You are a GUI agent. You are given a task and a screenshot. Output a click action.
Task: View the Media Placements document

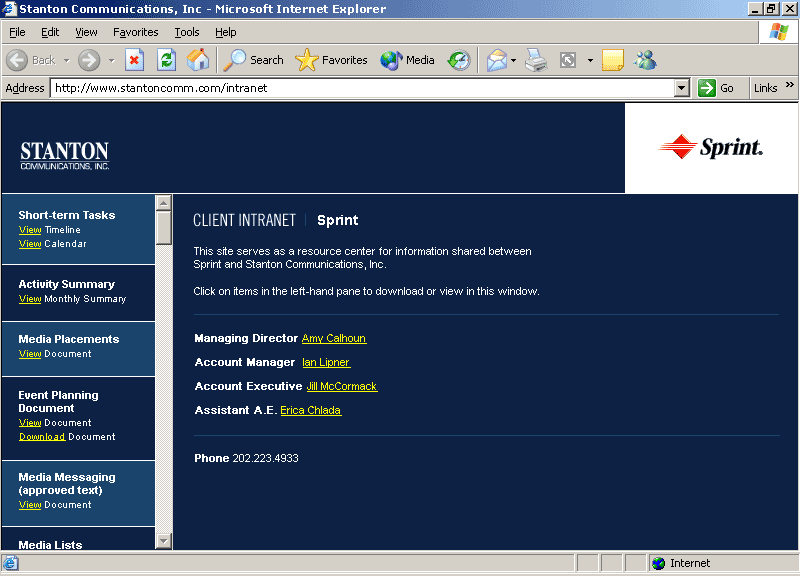(30, 354)
